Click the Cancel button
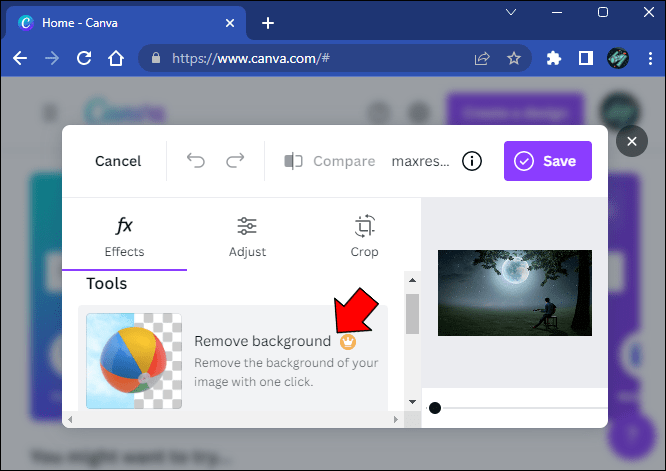The width and height of the screenshot is (666, 471). pyautogui.click(x=118, y=161)
